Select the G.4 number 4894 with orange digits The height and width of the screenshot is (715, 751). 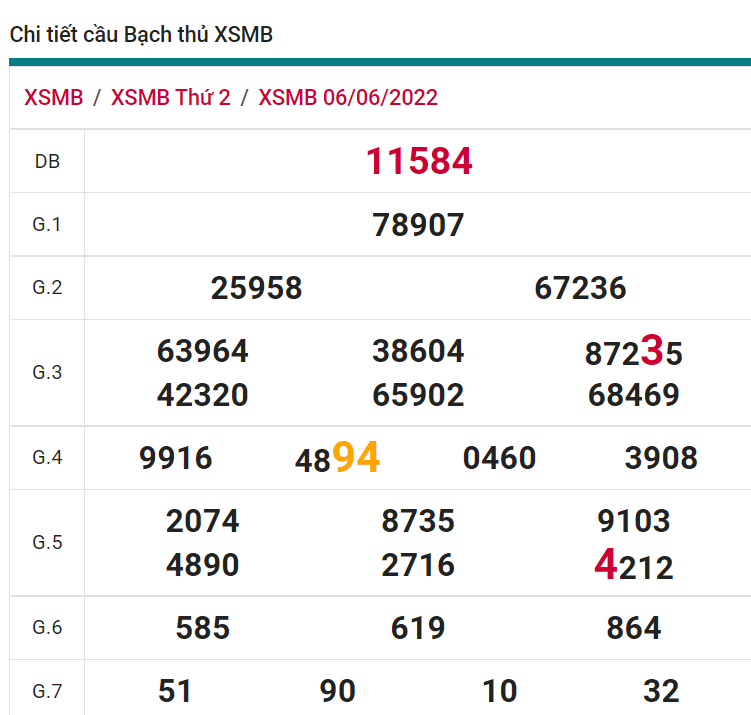(337, 458)
